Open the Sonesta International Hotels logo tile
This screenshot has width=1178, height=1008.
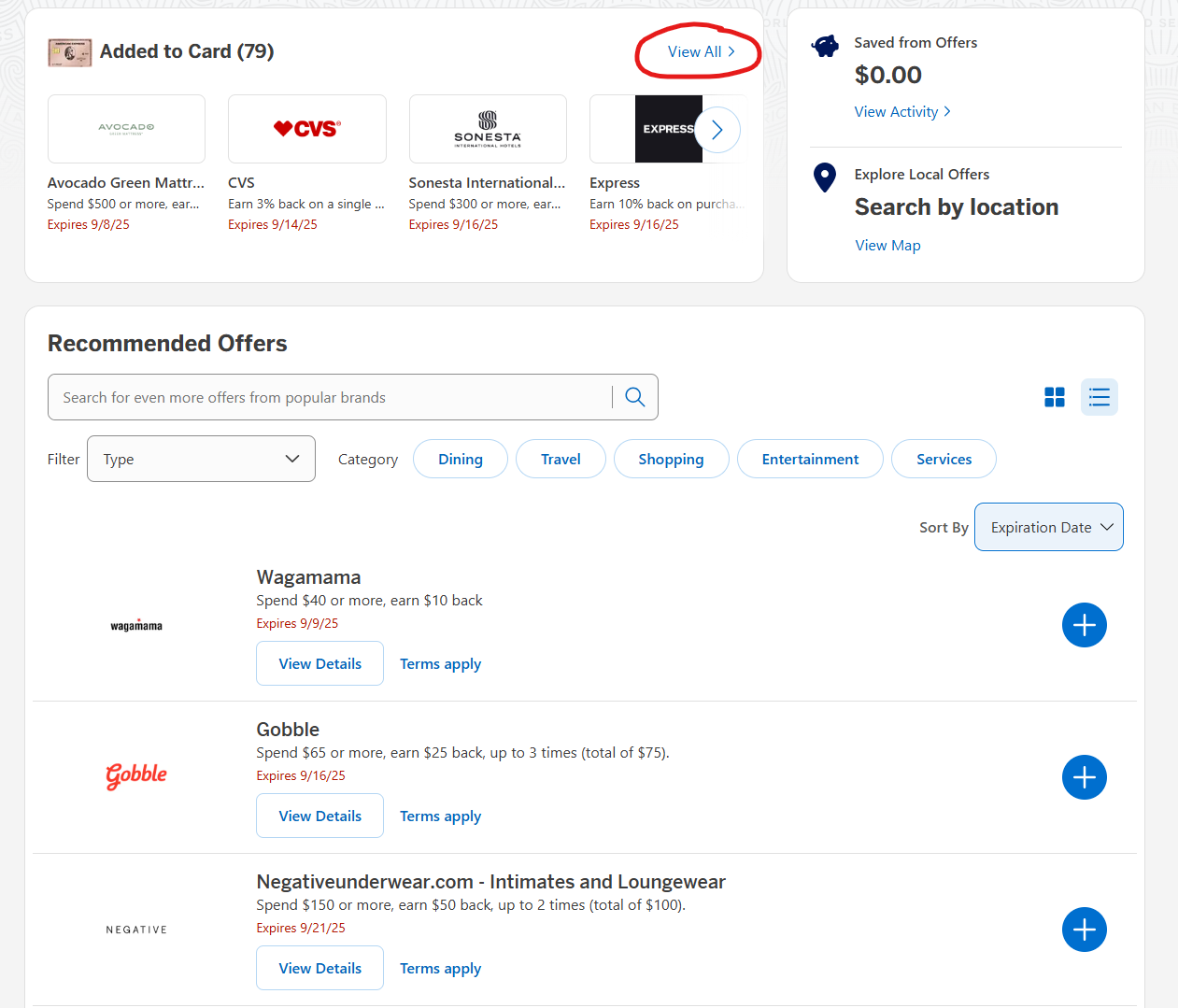pos(488,129)
